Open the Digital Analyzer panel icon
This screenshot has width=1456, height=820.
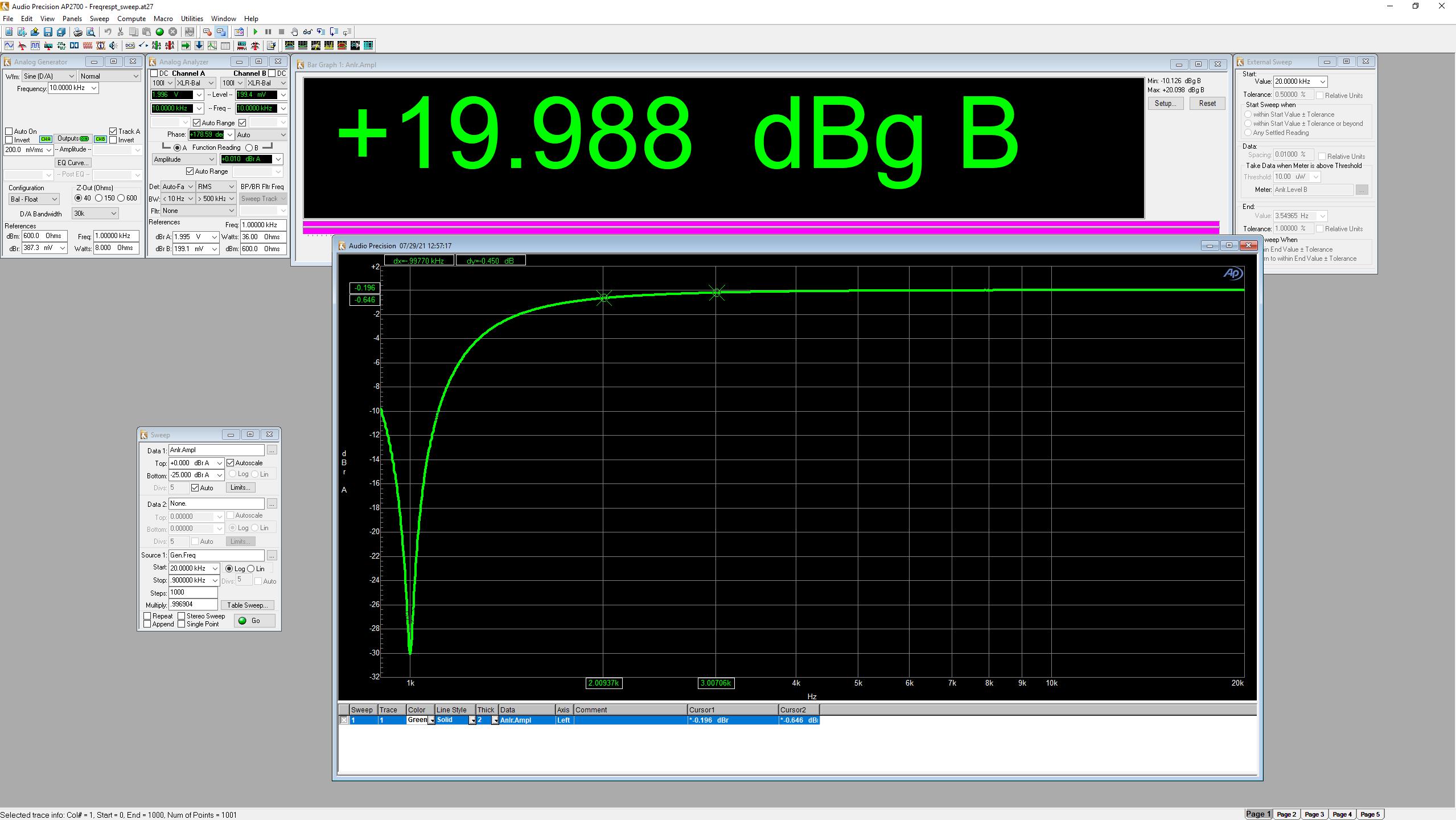(x=48, y=46)
